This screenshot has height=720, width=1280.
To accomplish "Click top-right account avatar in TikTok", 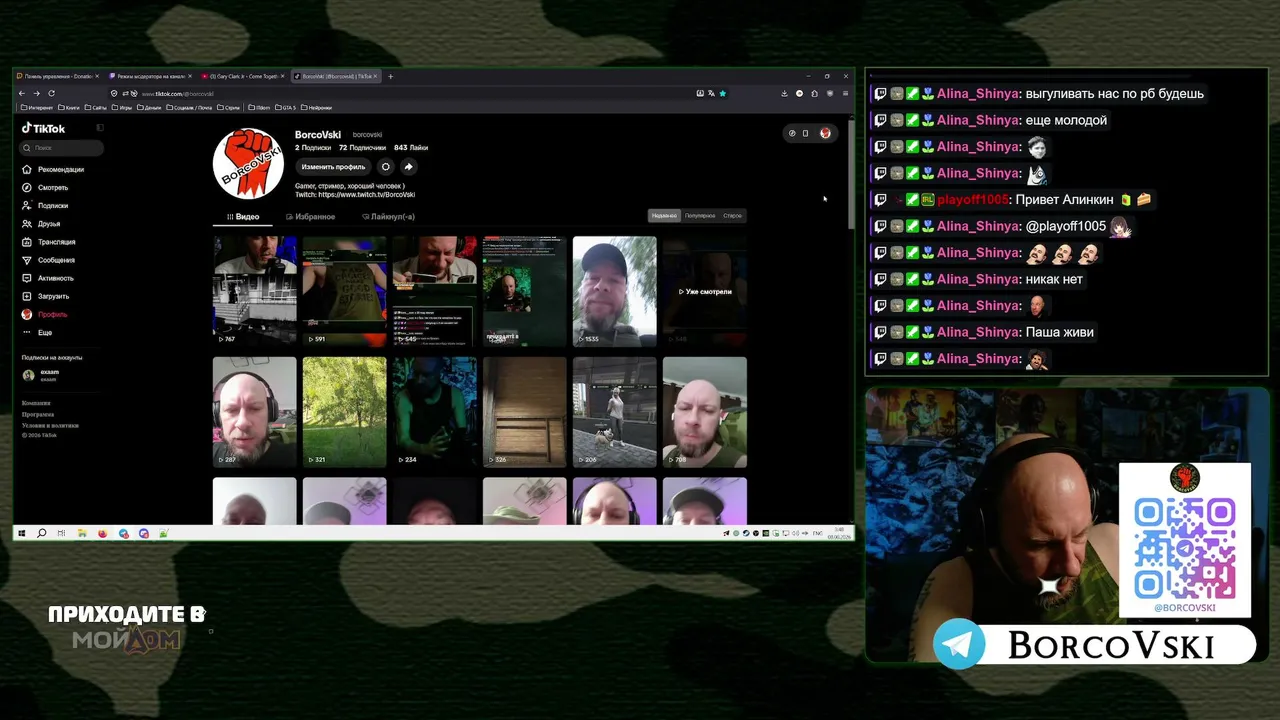I will click(825, 133).
